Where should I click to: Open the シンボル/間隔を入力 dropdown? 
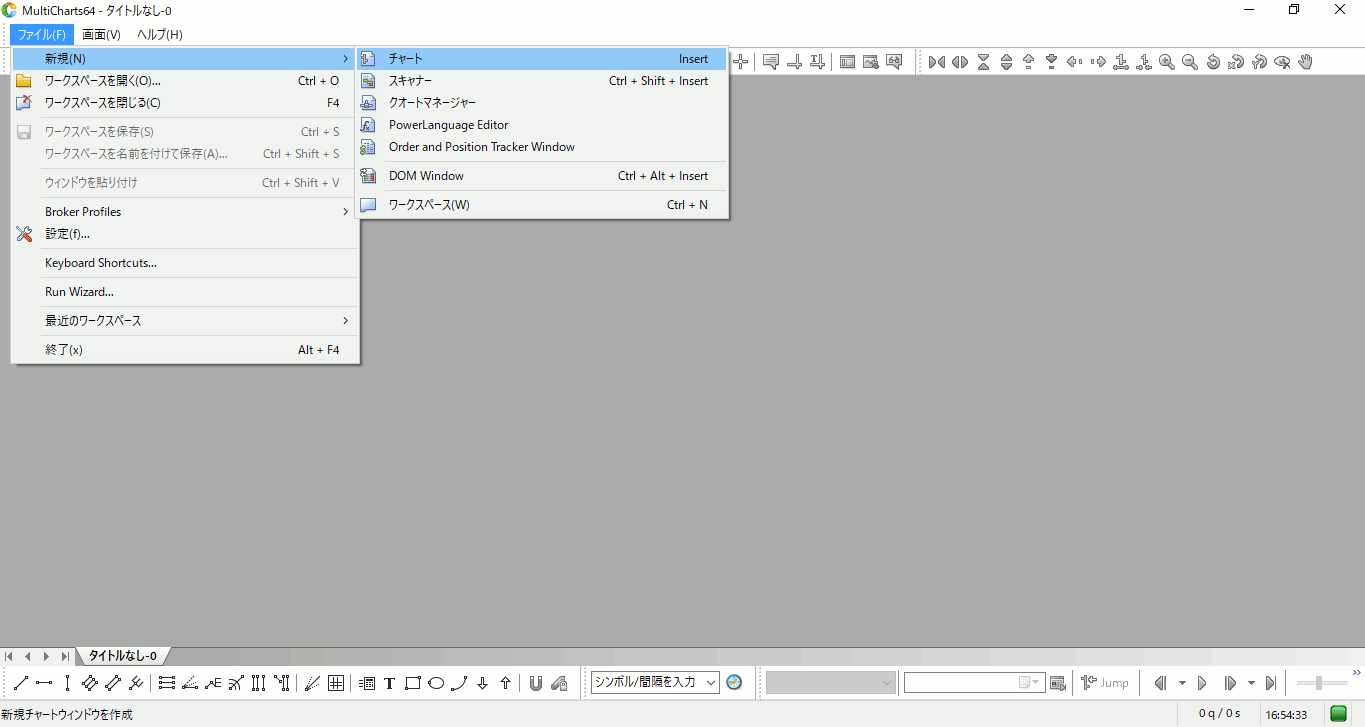coord(655,683)
